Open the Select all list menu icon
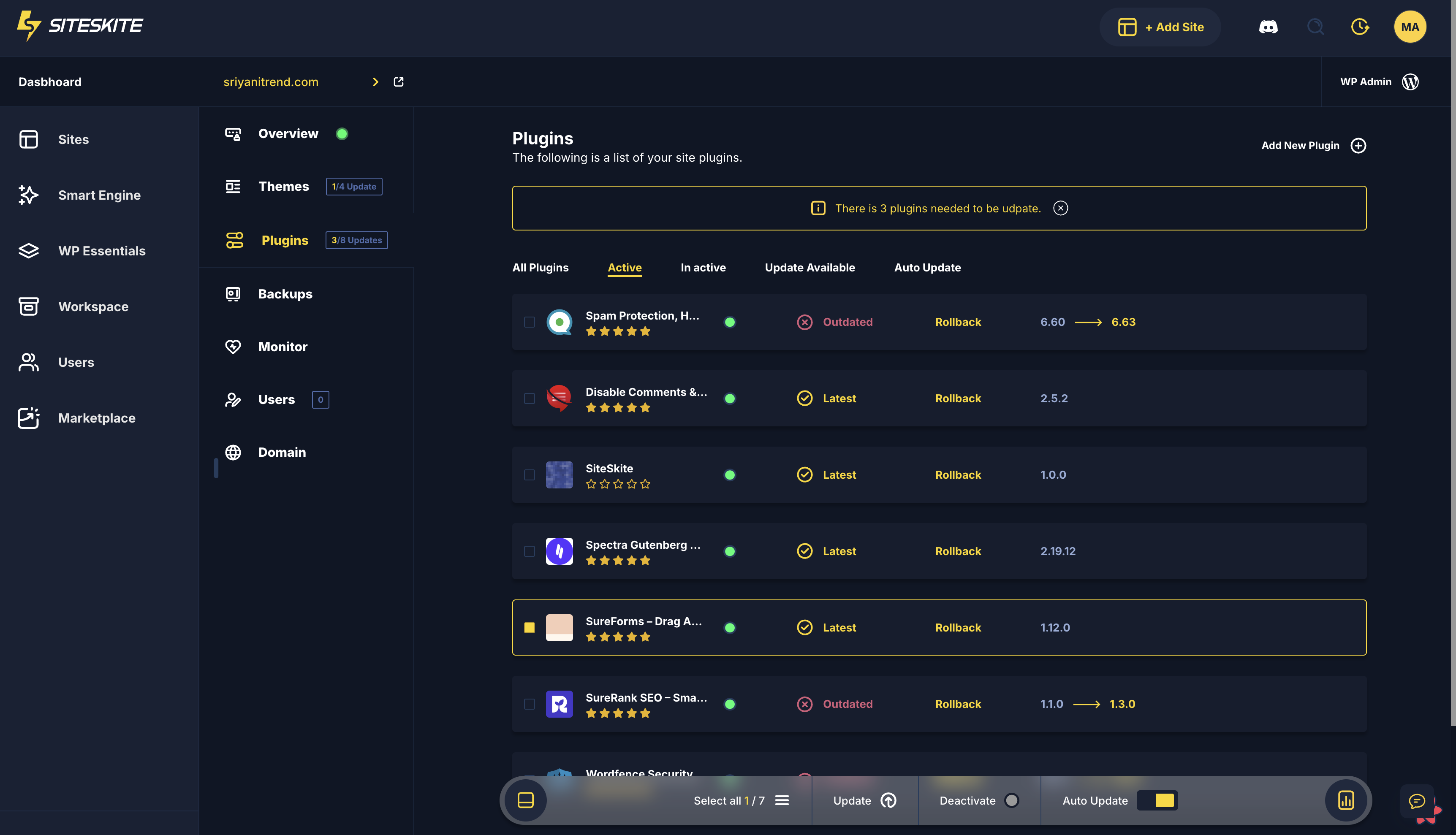 [782, 800]
